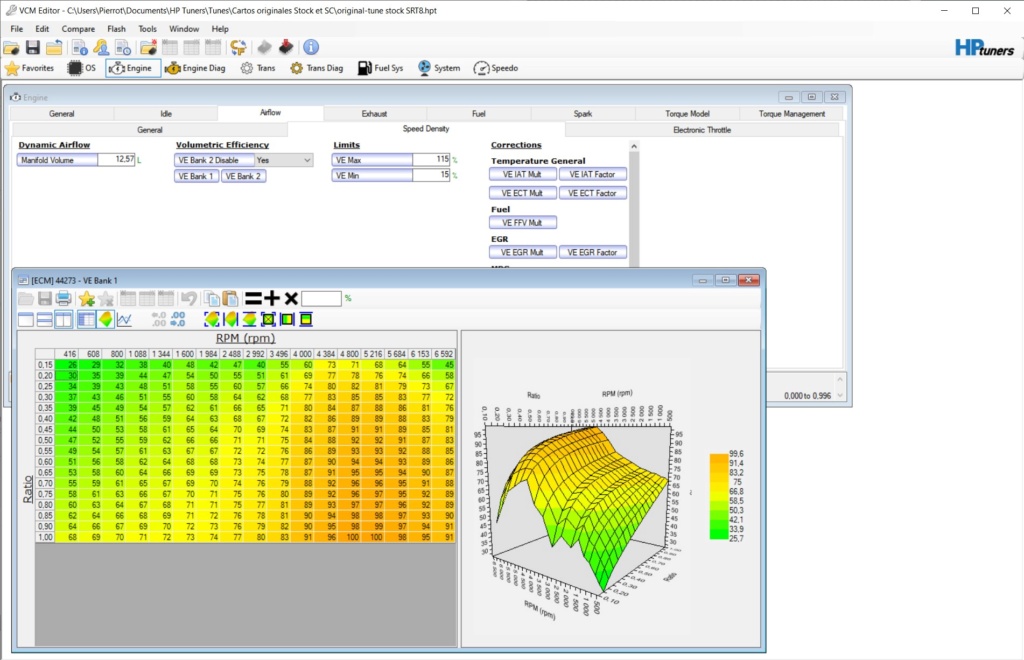Screen dimensions: 1024x660
Task: Open the Electronic Throttle sub-tab
Action: point(702,130)
